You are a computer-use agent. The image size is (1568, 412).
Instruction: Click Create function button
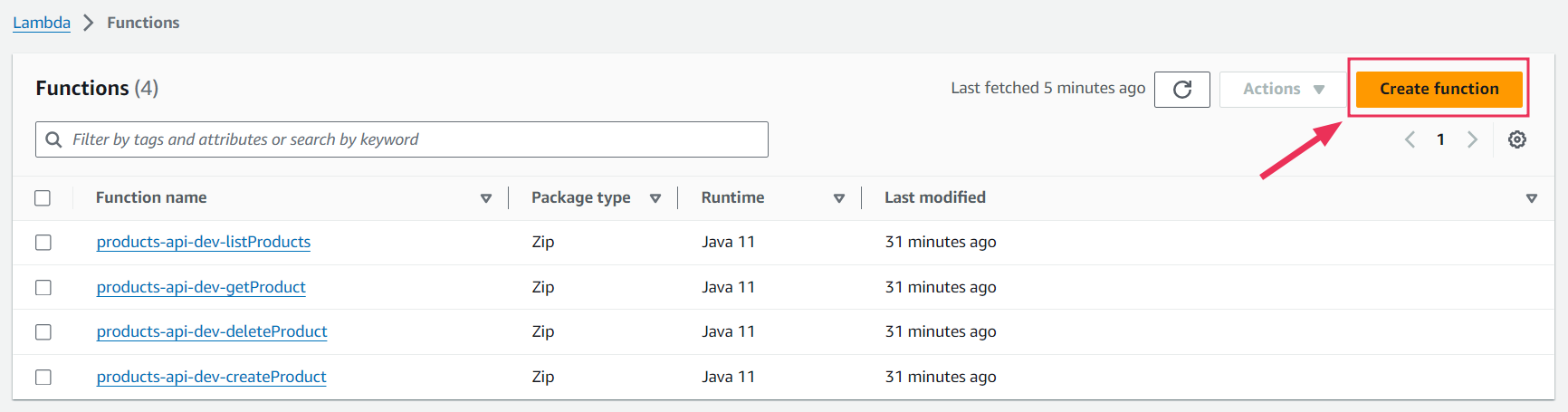click(1439, 89)
